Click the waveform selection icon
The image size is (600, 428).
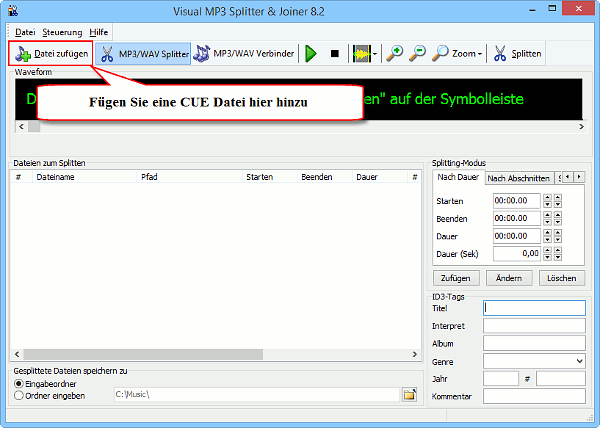click(362, 54)
